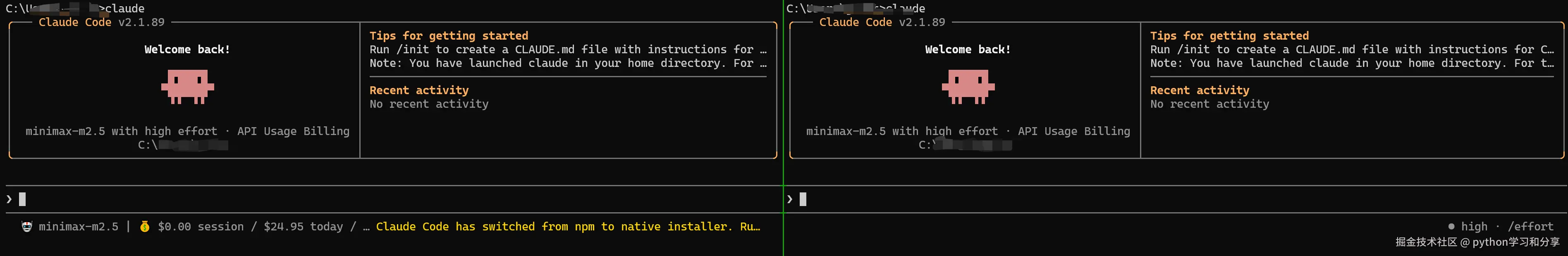Click the /effort command hint
This screenshot has height=256, width=1568.
pyautogui.click(x=1530, y=227)
